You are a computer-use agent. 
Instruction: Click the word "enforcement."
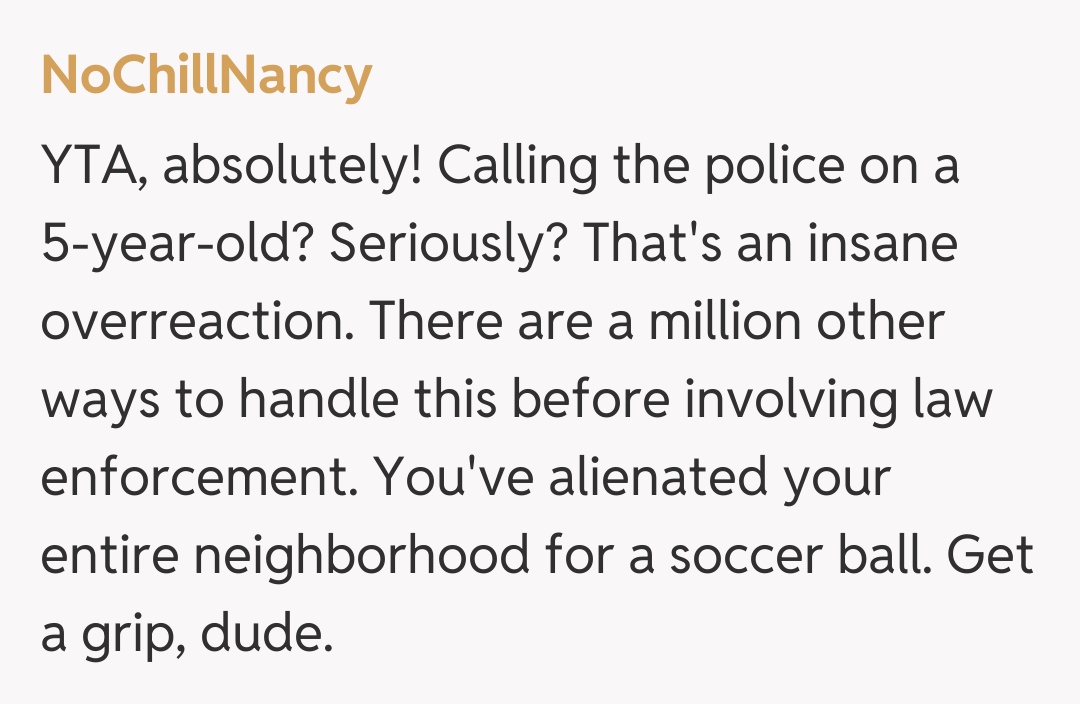[199, 478]
